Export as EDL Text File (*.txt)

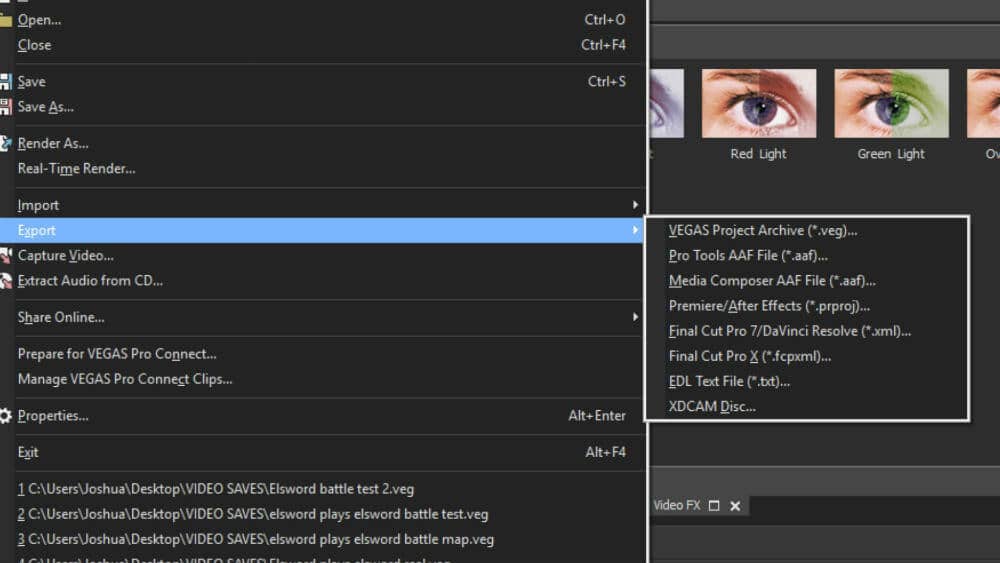click(x=807, y=381)
